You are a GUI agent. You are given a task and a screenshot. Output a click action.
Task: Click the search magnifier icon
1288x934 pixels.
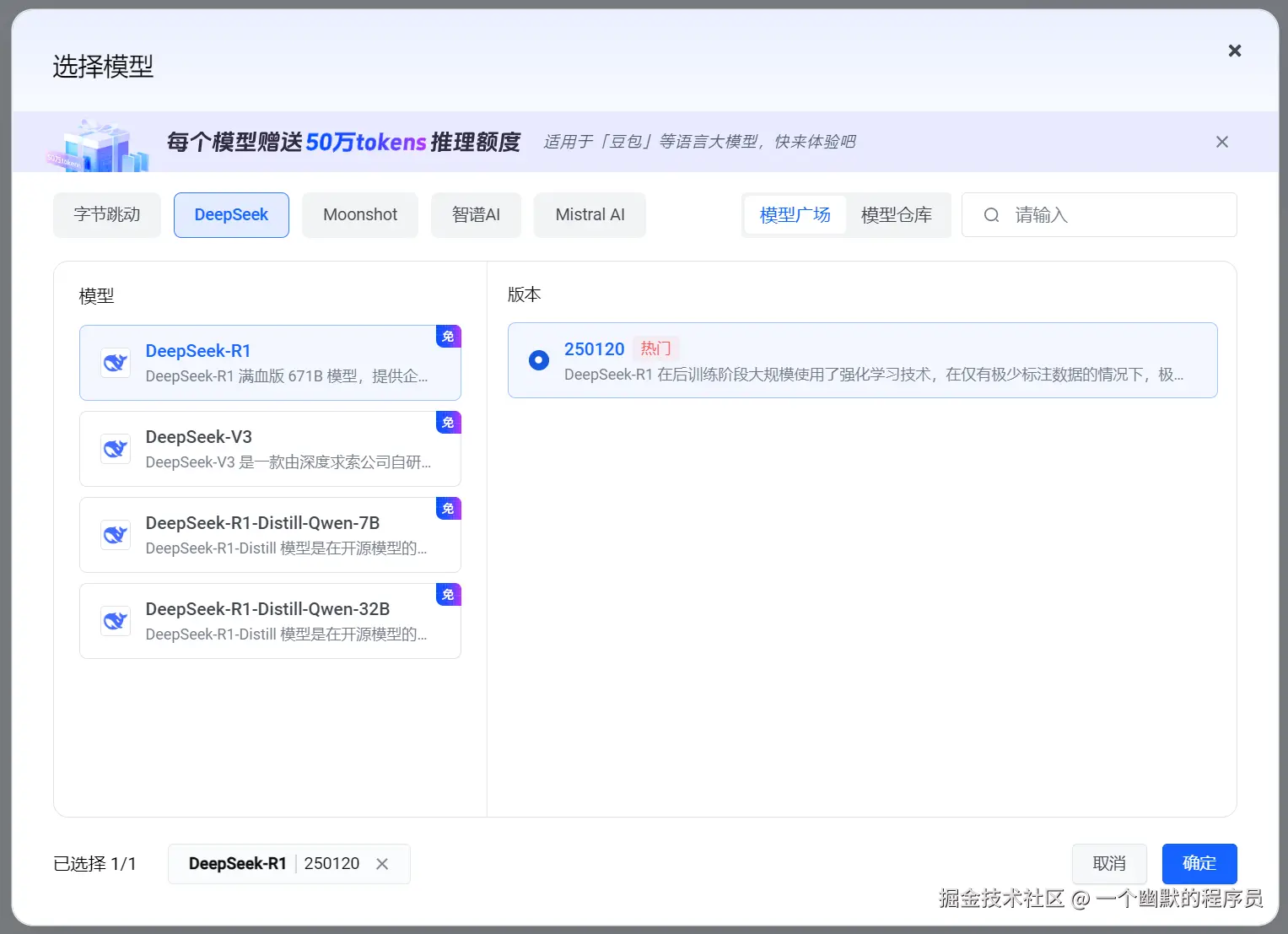[x=991, y=215]
